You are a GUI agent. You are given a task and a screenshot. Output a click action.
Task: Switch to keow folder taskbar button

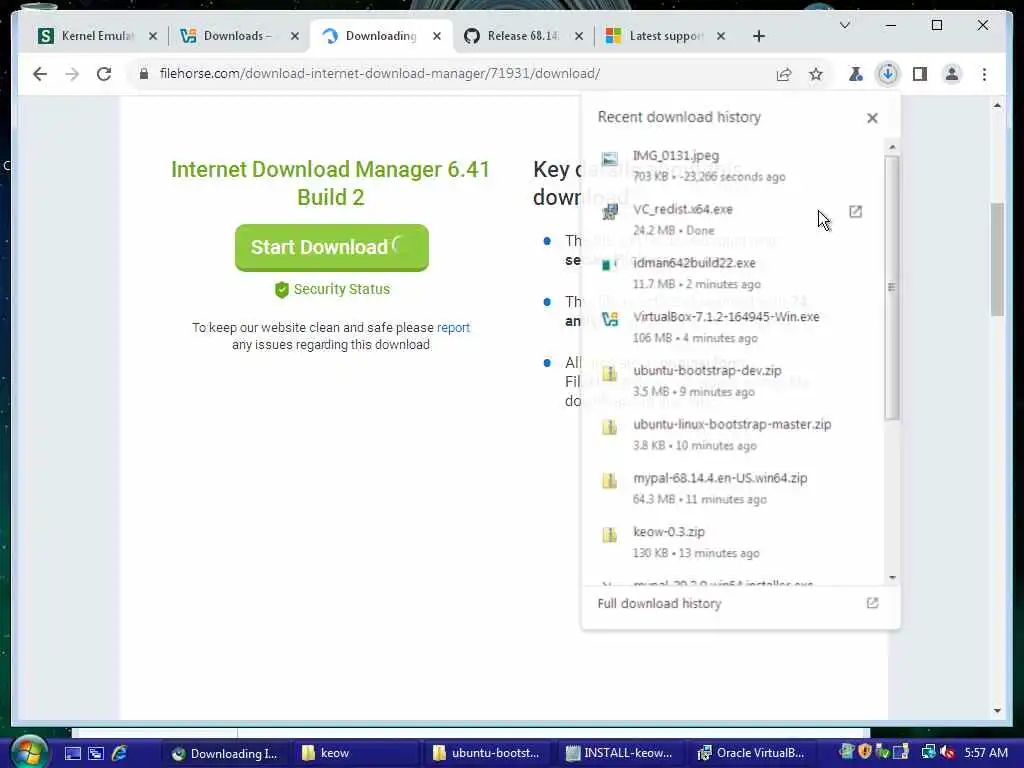(x=356, y=753)
